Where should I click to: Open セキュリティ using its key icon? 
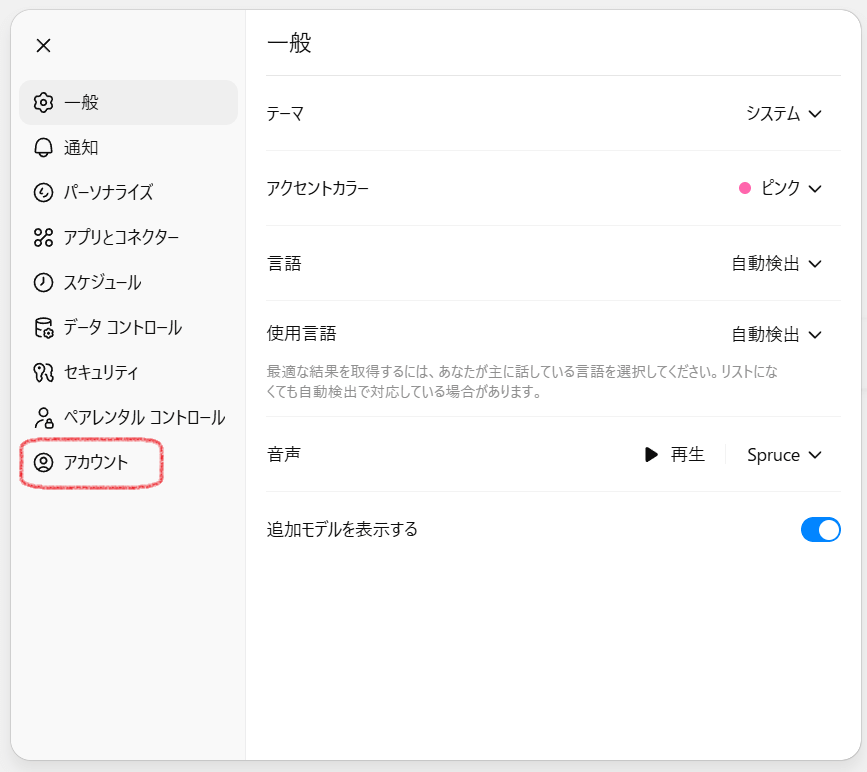pyautogui.click(x=43, y=372)
